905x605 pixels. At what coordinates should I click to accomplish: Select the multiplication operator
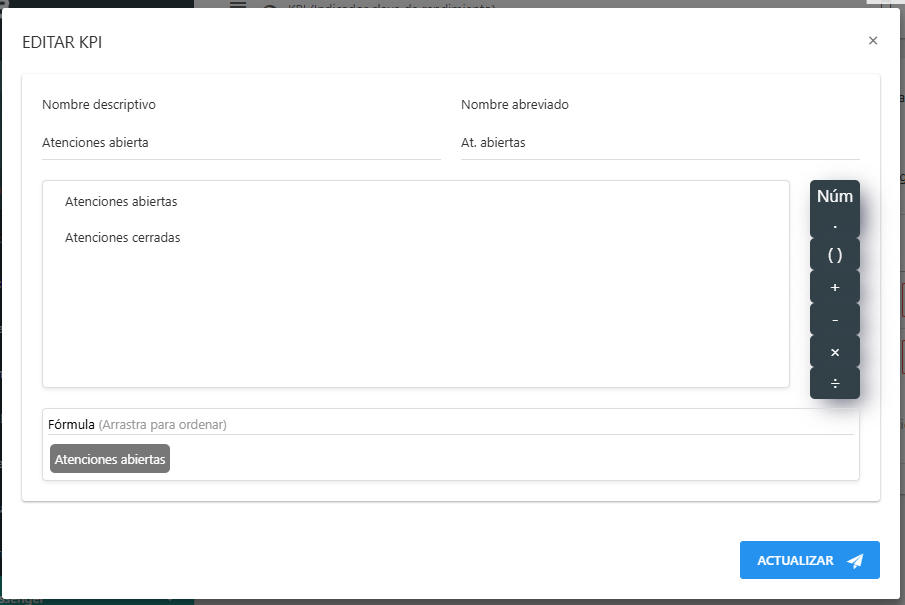(x=835, y=352)
